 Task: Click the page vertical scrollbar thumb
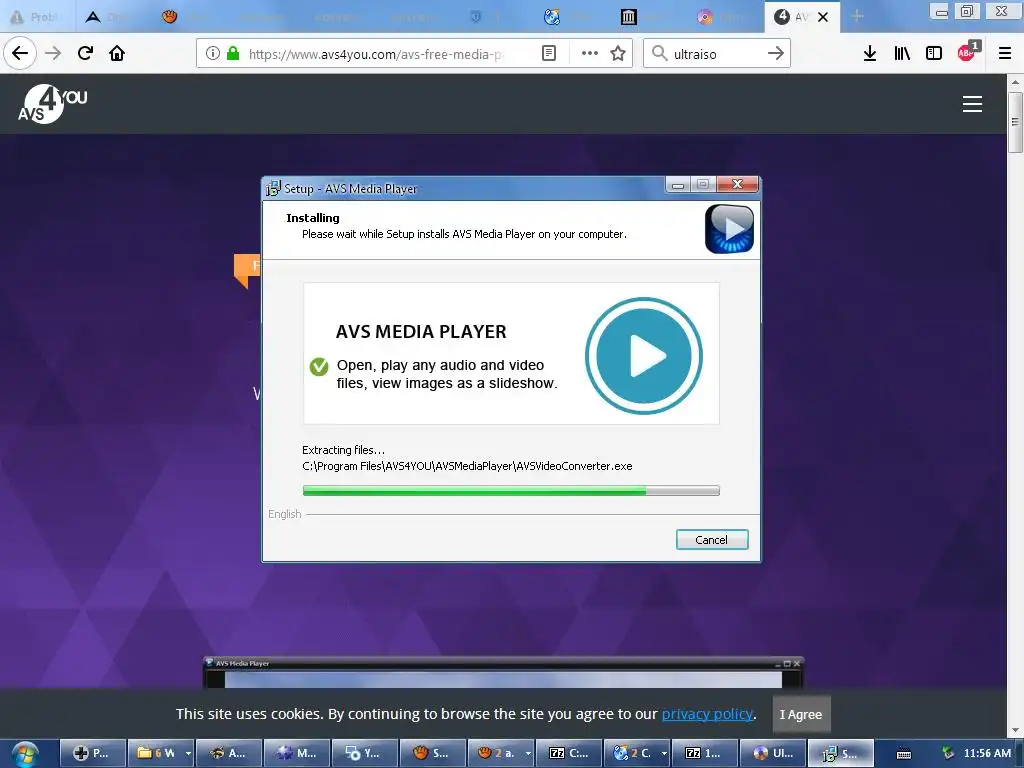(1015, 123)
